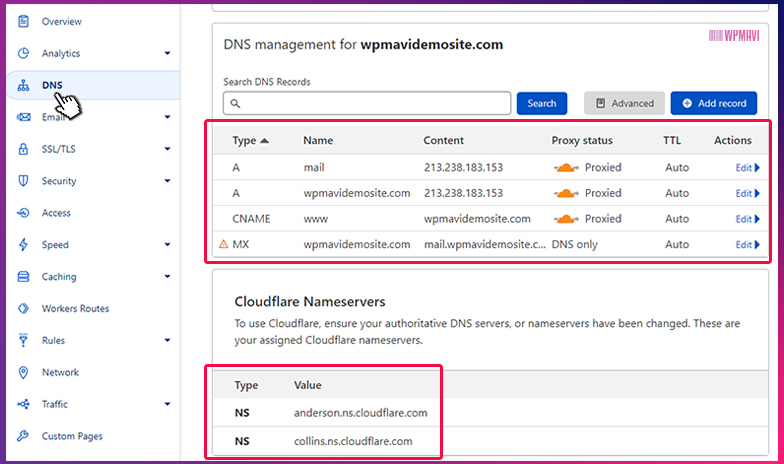784x464 pixels.
Task: Sort records by the Type column
Action: 250,140
